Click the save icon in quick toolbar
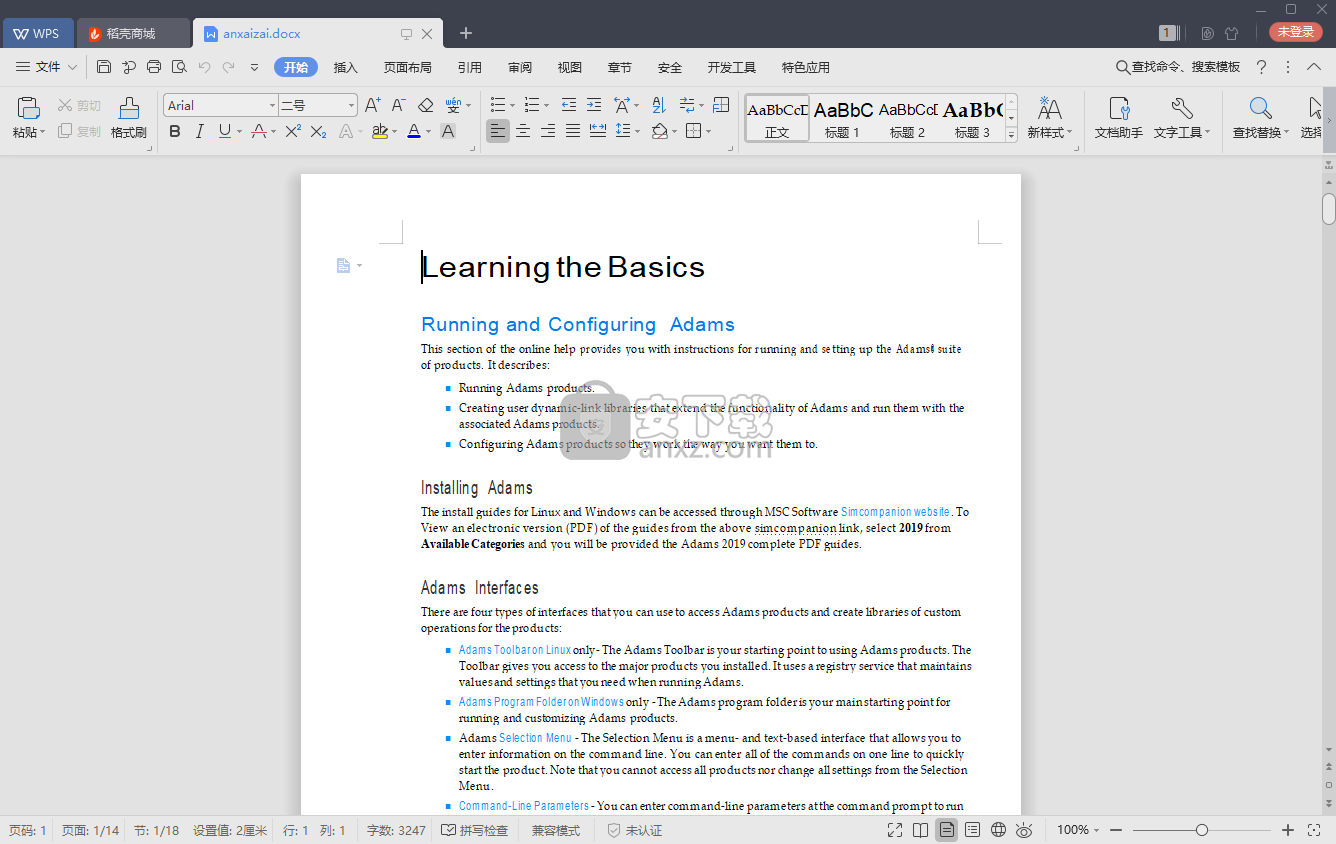The image size is (1336, 844). [104, 67]
